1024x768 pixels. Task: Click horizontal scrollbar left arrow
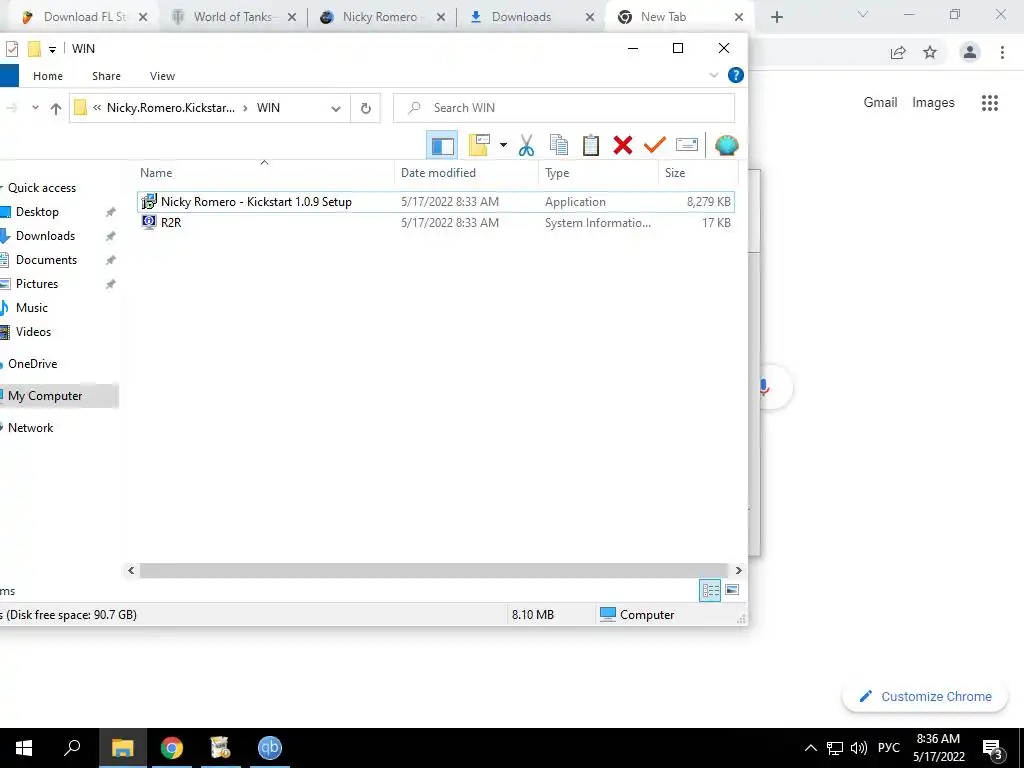(131, 570)
